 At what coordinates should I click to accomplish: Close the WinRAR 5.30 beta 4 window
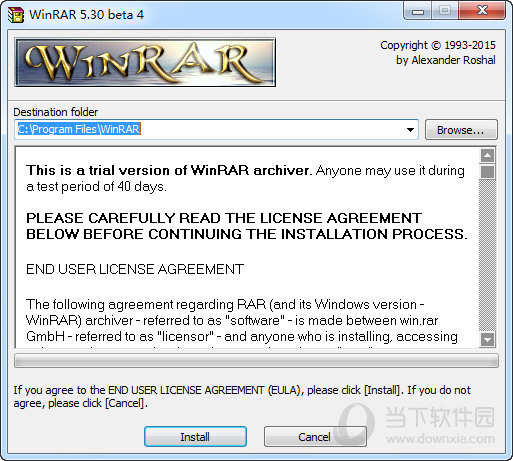(482, 11)
